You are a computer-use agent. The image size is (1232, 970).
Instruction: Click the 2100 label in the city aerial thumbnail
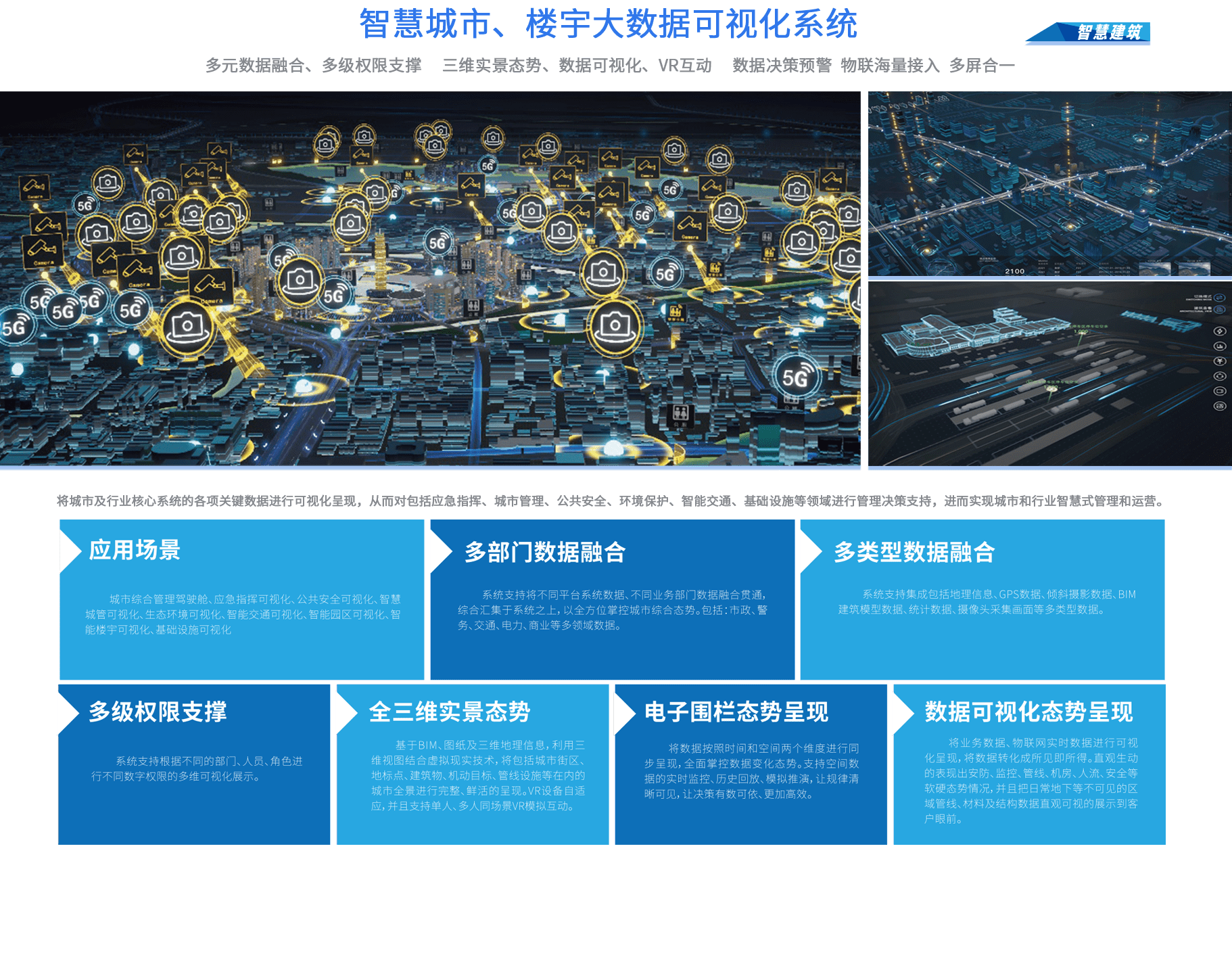point(1014,271)
